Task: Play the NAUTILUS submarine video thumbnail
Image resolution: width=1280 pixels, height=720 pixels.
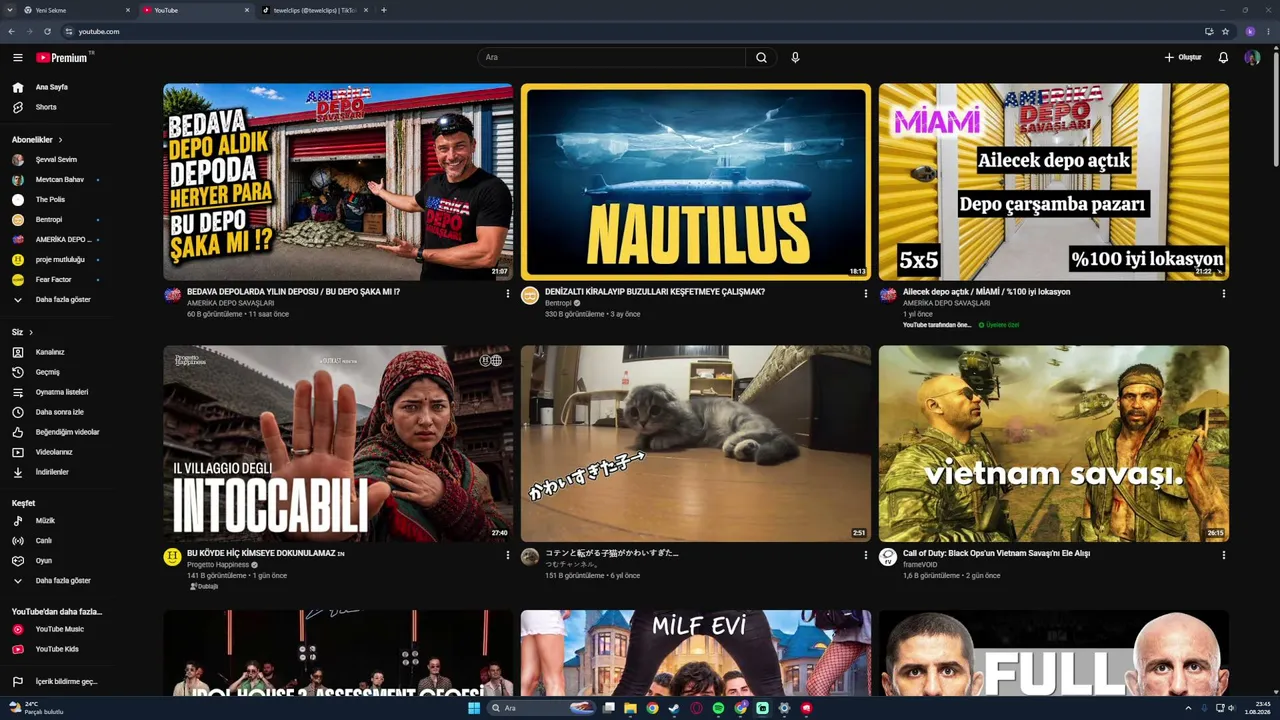Action: [696, 182]
